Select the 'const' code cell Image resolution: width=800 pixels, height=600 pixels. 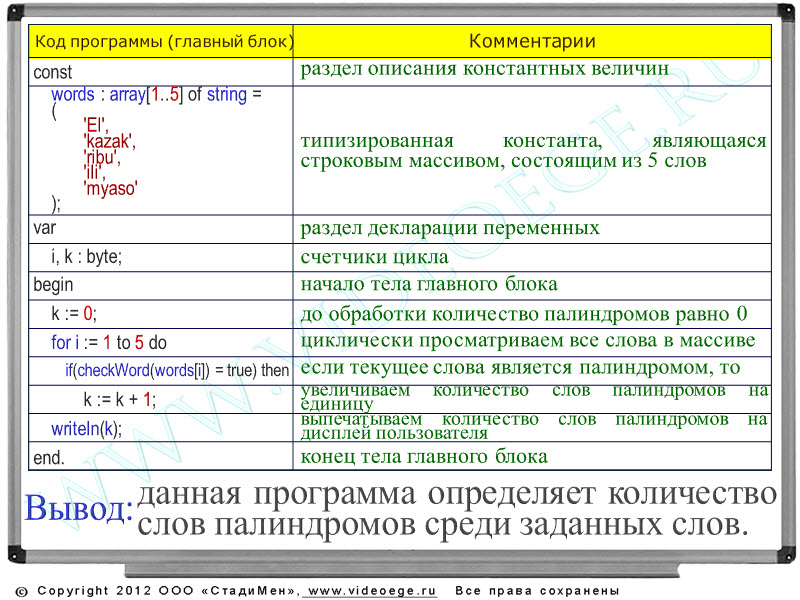[x=161, y=72]
